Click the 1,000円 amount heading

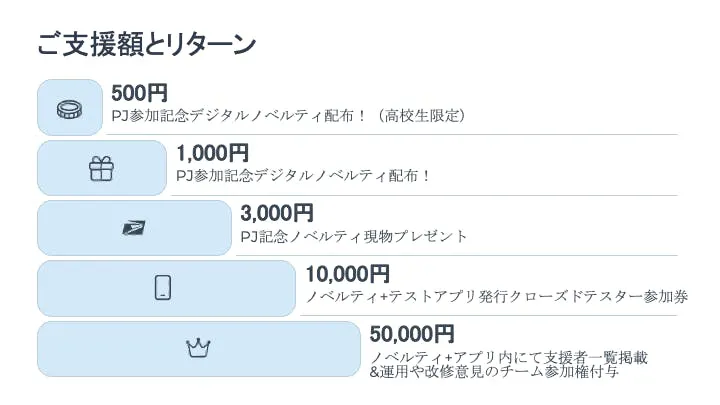pyautogui.click(x=212, y=154)
